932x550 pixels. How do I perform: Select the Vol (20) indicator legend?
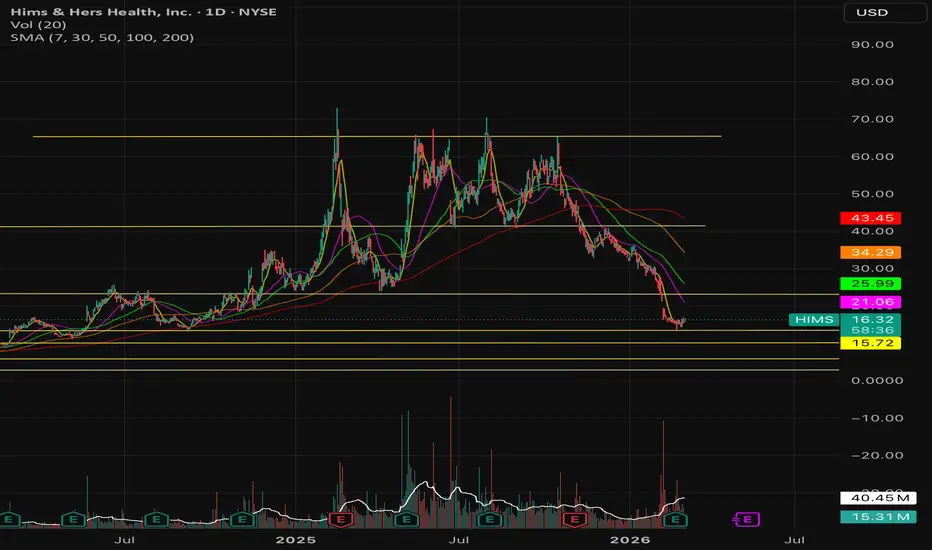tap(38, 25)
